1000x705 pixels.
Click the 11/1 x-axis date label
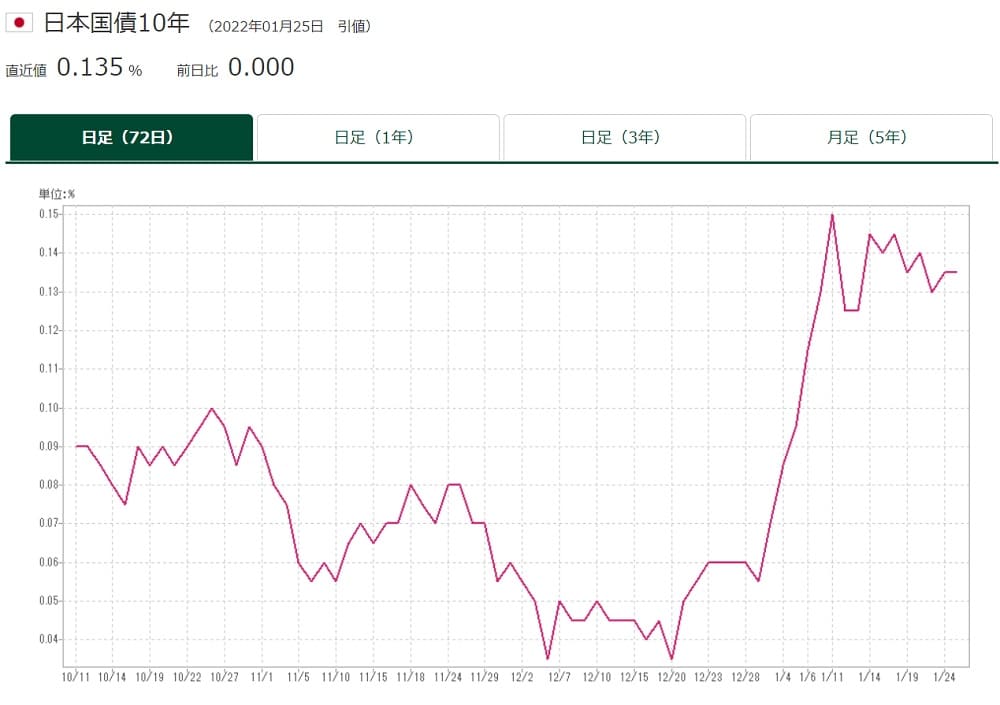click(x=261, y=677)
